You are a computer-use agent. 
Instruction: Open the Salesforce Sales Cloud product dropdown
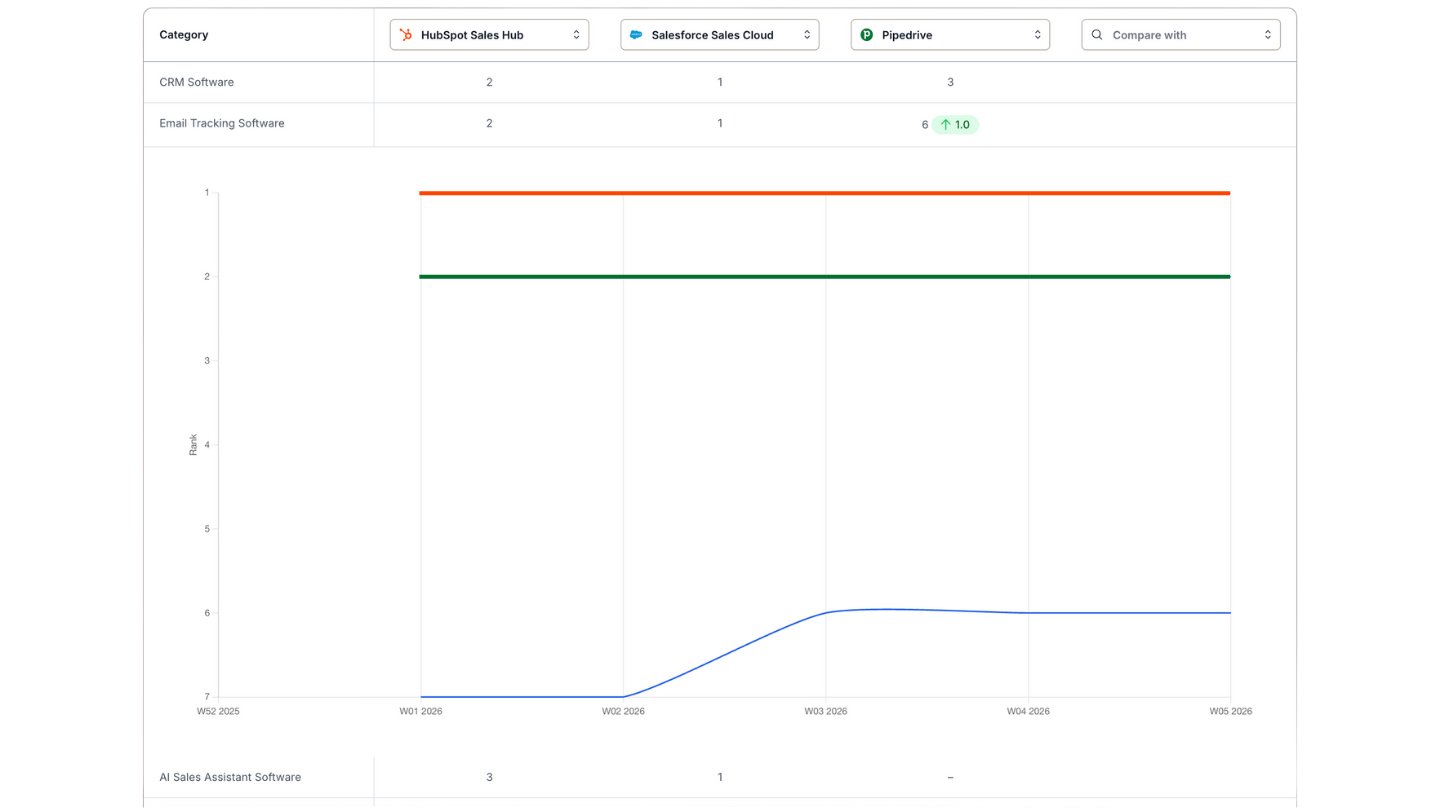[x=720, y=35]
